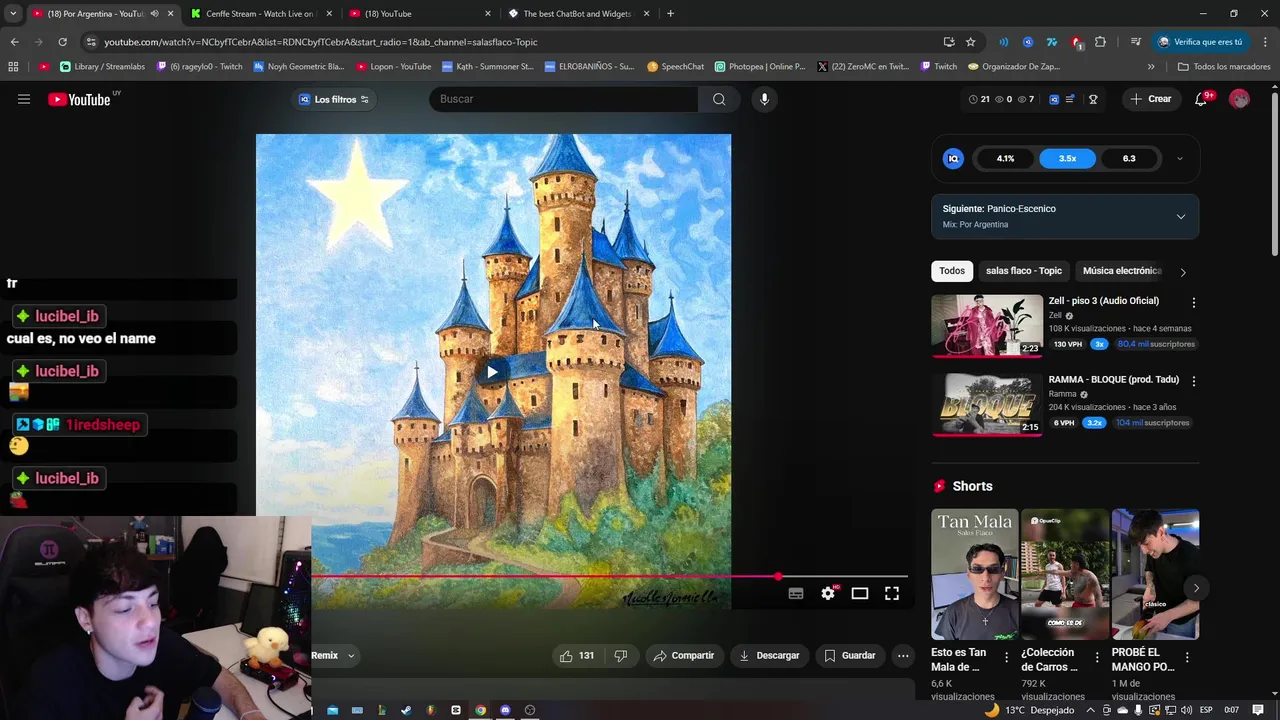Open Steam from the taskbar

coord(405,710)
